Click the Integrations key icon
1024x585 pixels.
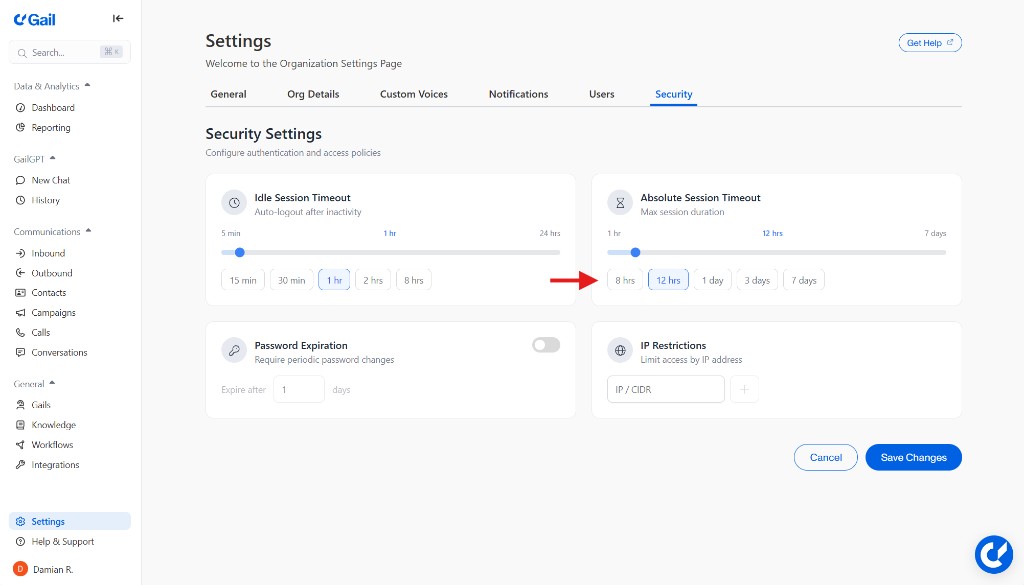click(21, 465)
